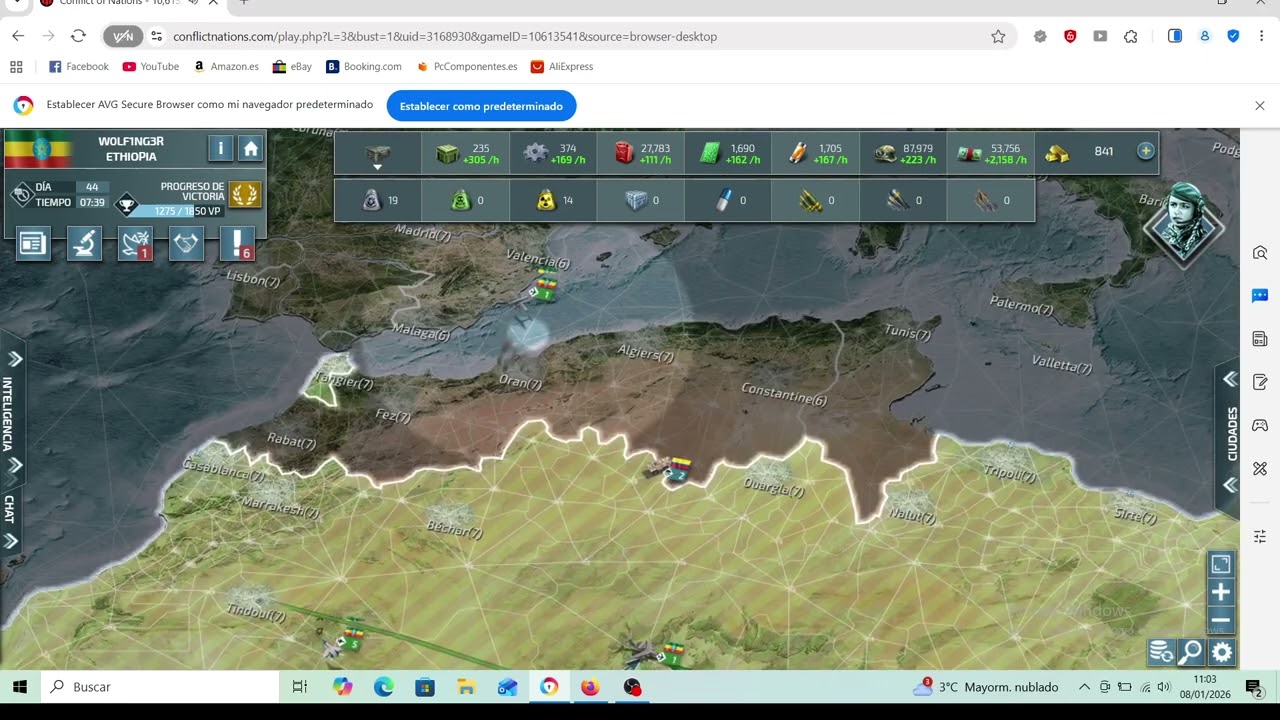Zoom in the map with the plus button
The height and width of the screenshot is (720, 1280).
coord(1221,592)
